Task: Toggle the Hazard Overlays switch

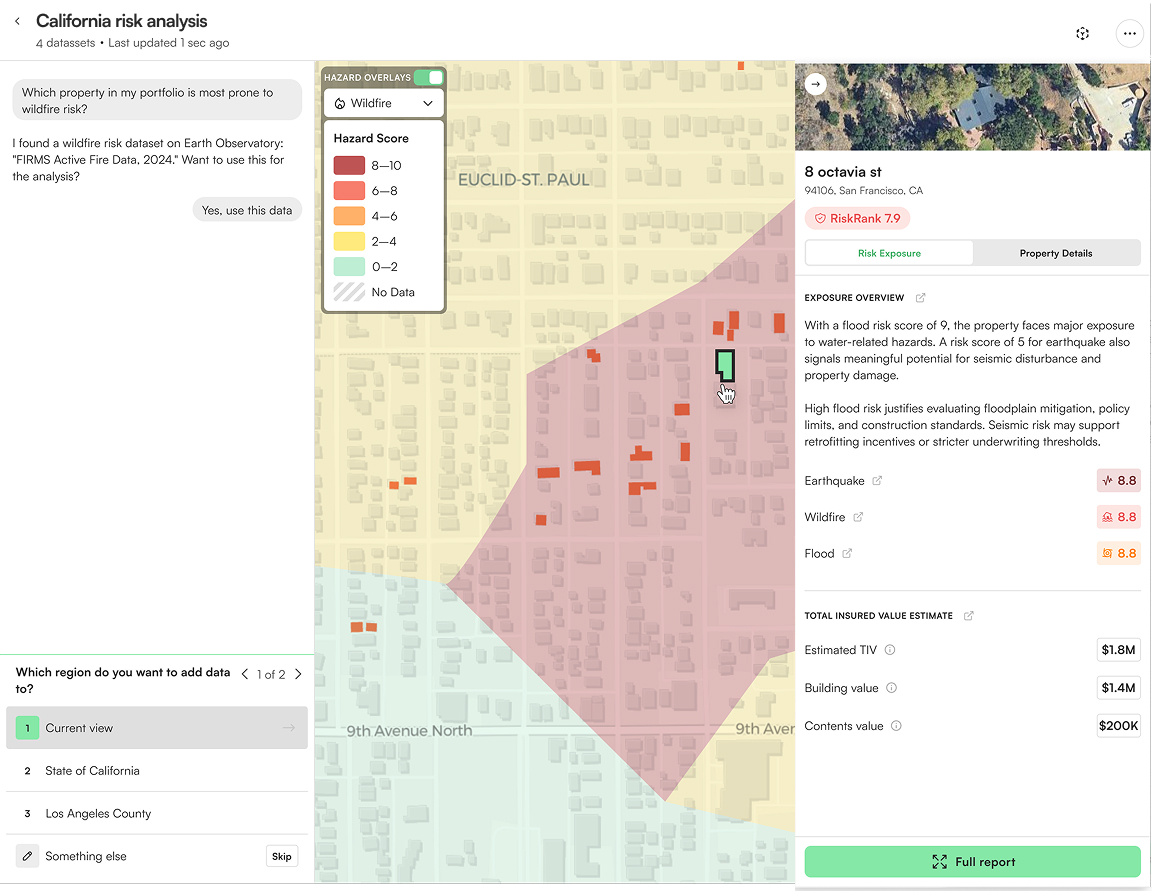Action: click(x=428, y=77)
